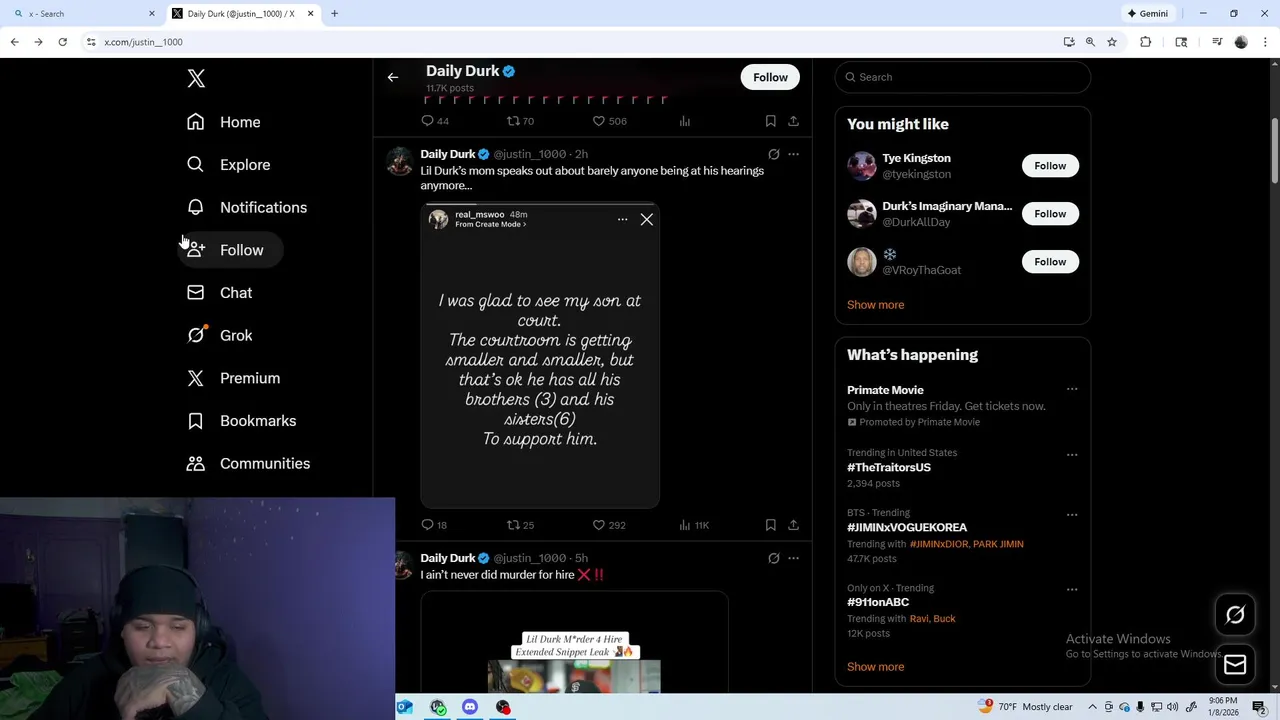Bookmark this page with star icon
Screen dimensions: 1280x720
1111,42
